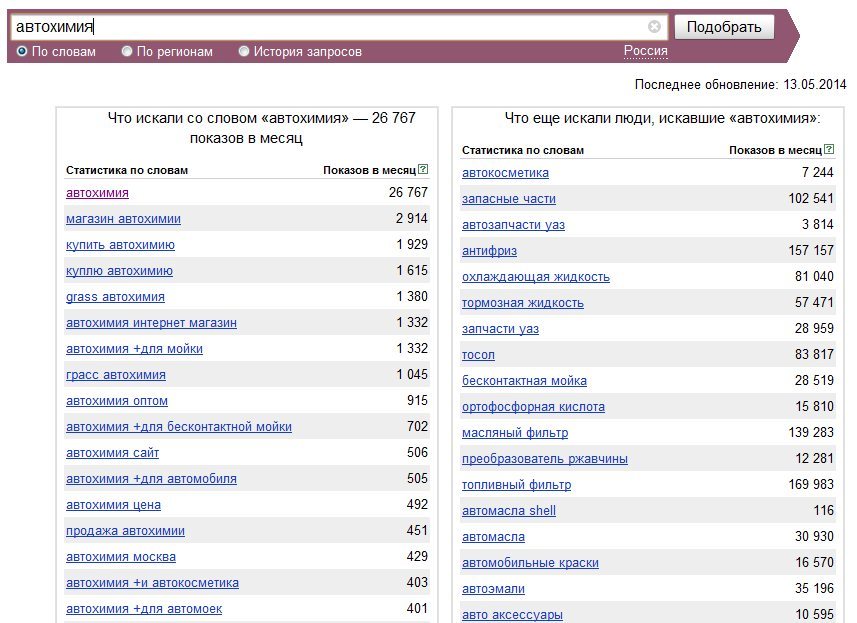Open the 'запасные части' link

click(509, 199)
